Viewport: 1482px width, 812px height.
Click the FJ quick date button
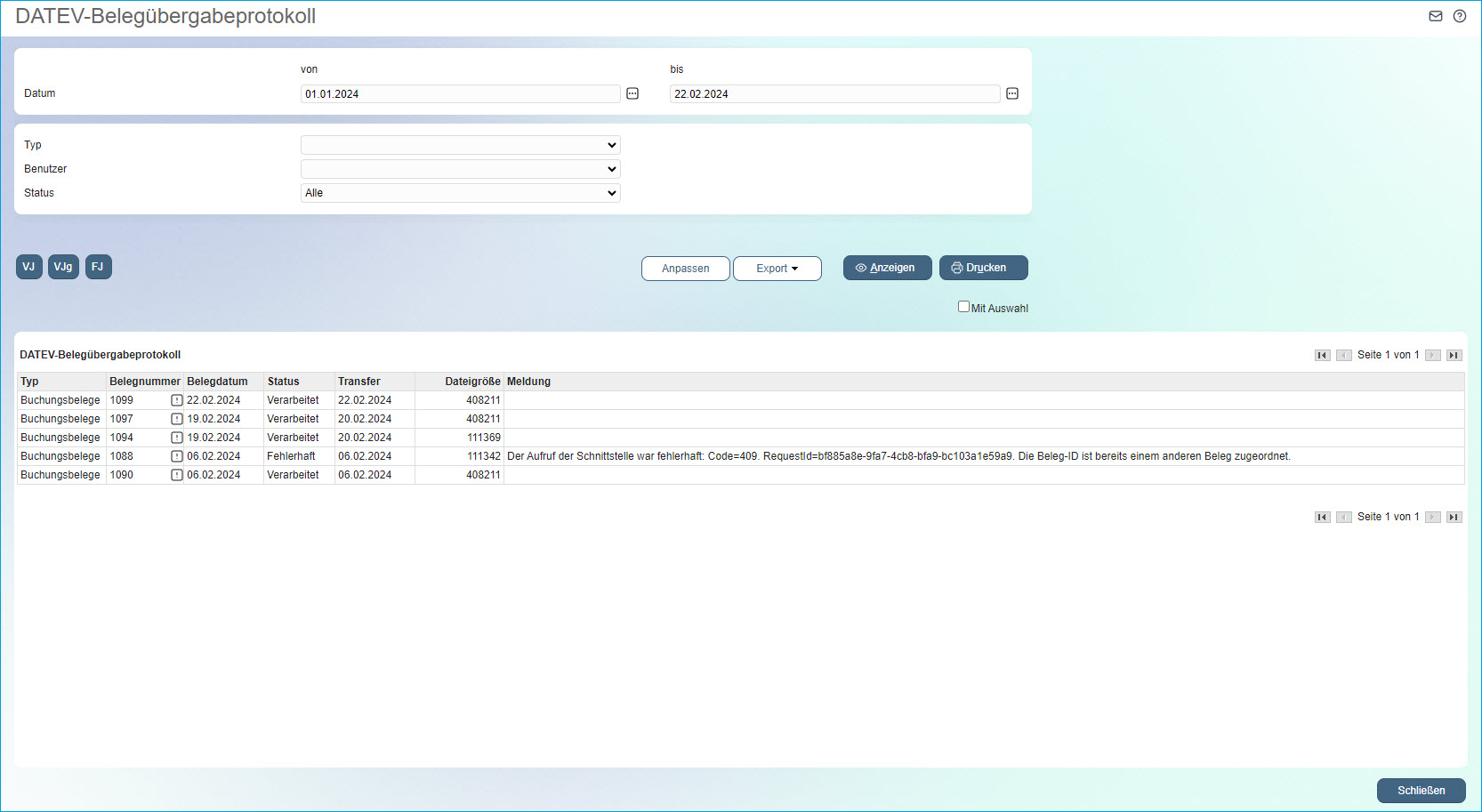click(x=99, y=267)
